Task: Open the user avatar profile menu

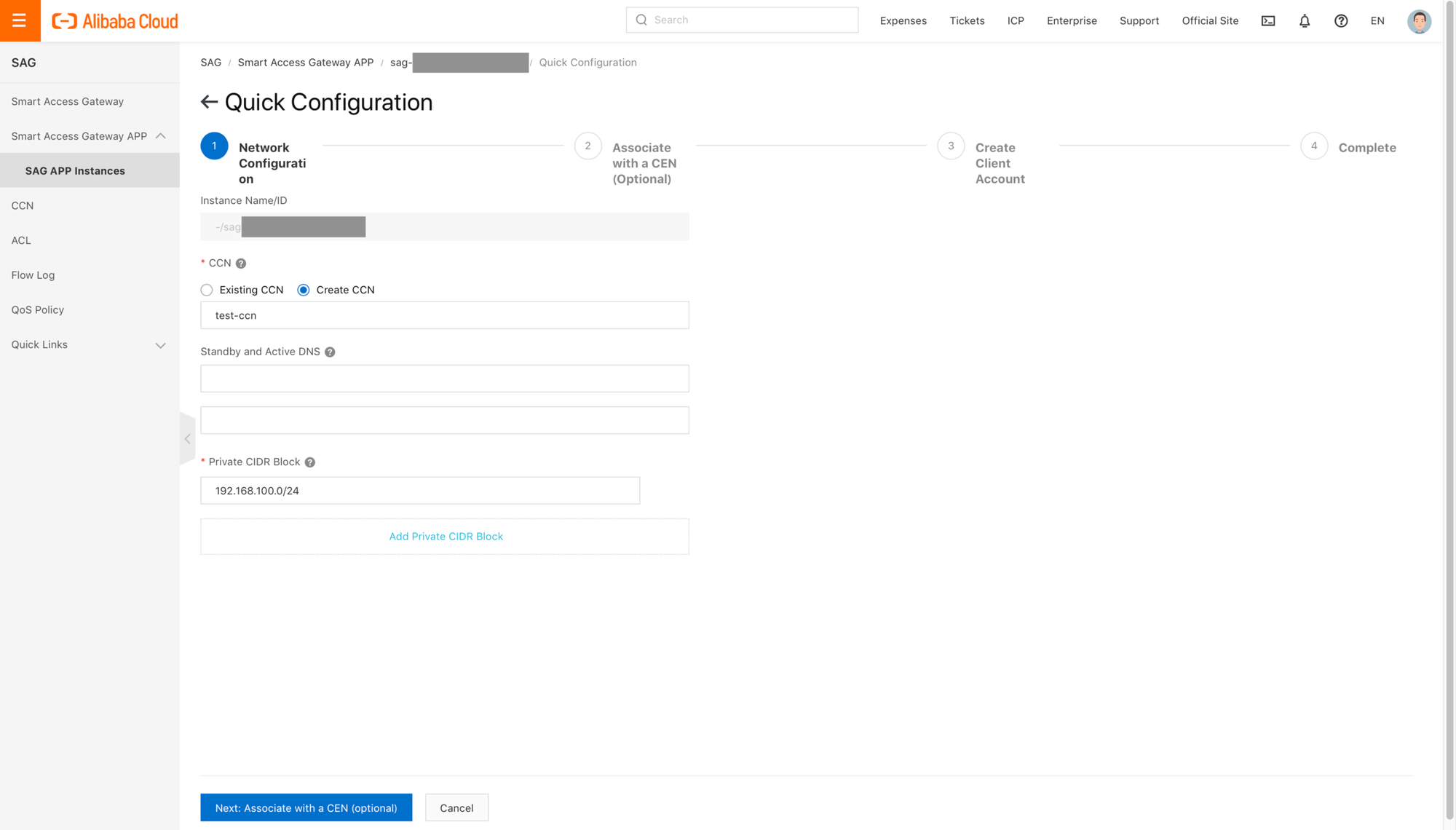Action: point(1419,21)
